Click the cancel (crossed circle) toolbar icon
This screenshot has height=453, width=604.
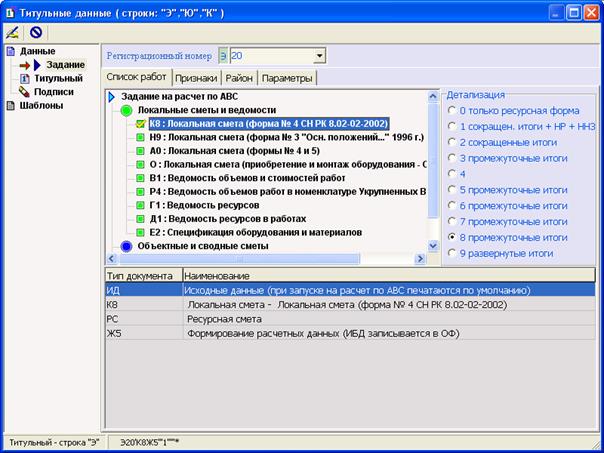point(36,33)
